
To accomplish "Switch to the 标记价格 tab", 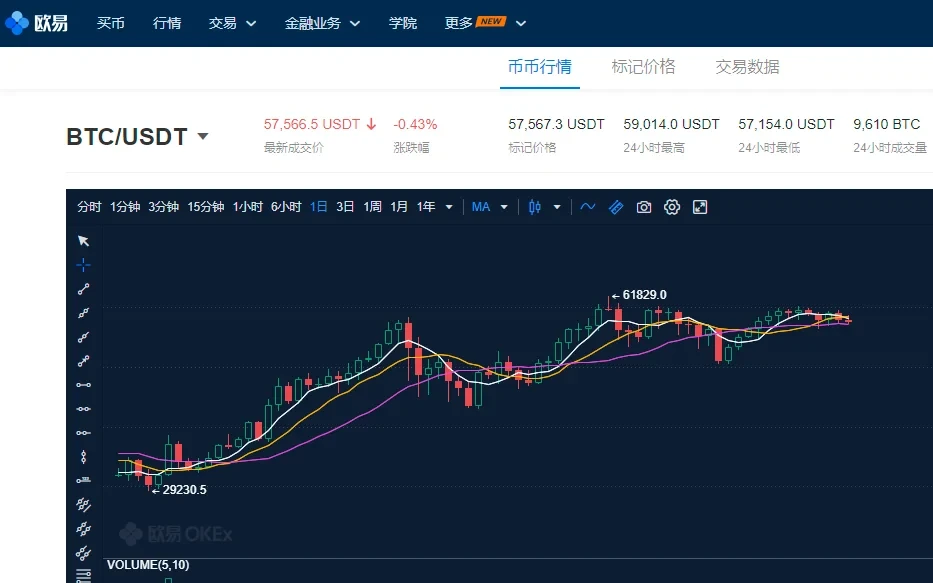I will [x=643, y=67].
